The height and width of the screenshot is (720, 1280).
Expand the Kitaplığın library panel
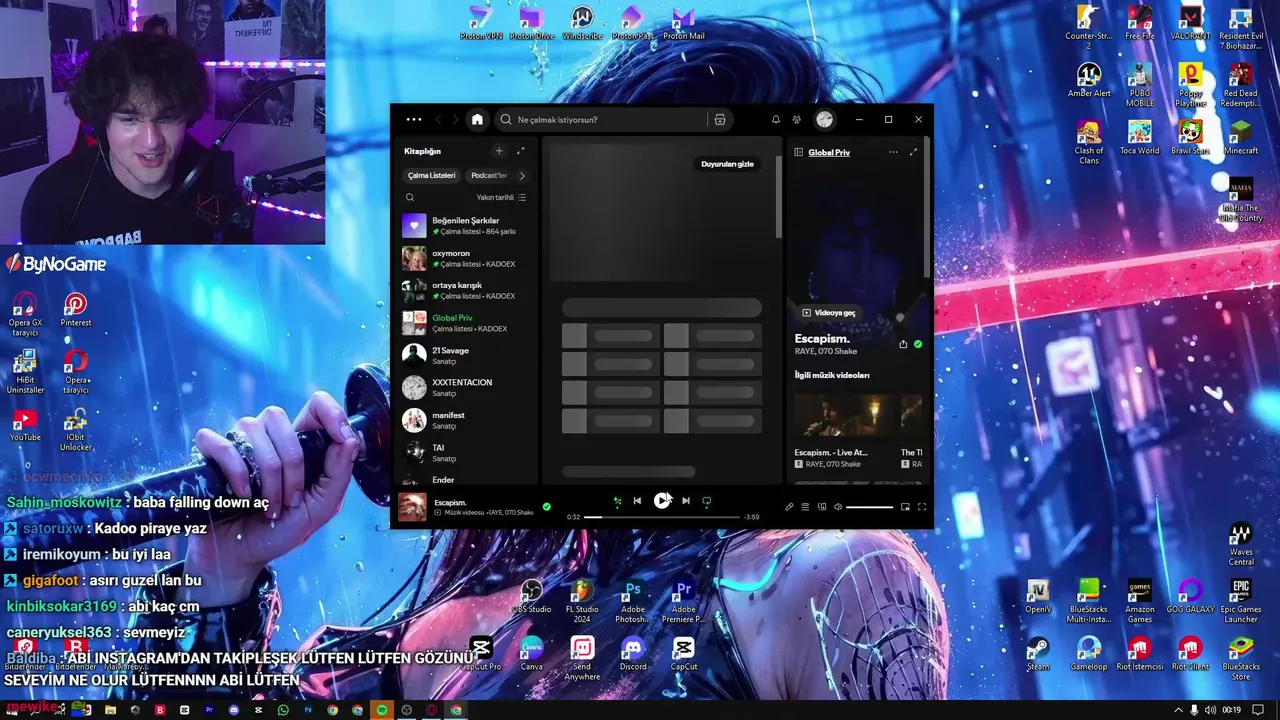(521, 151)
